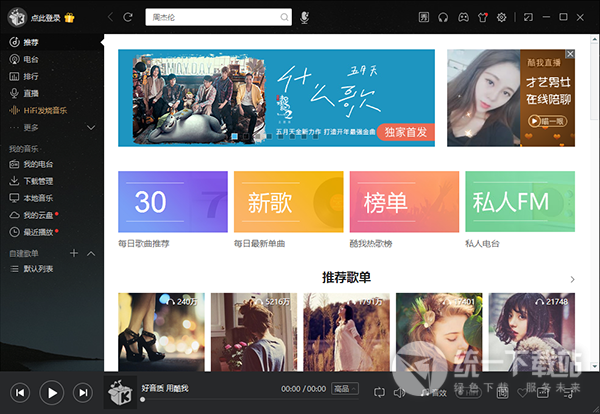Open 我的云盘 in the sidebar
Screen dimensions: 600x414
52,215
